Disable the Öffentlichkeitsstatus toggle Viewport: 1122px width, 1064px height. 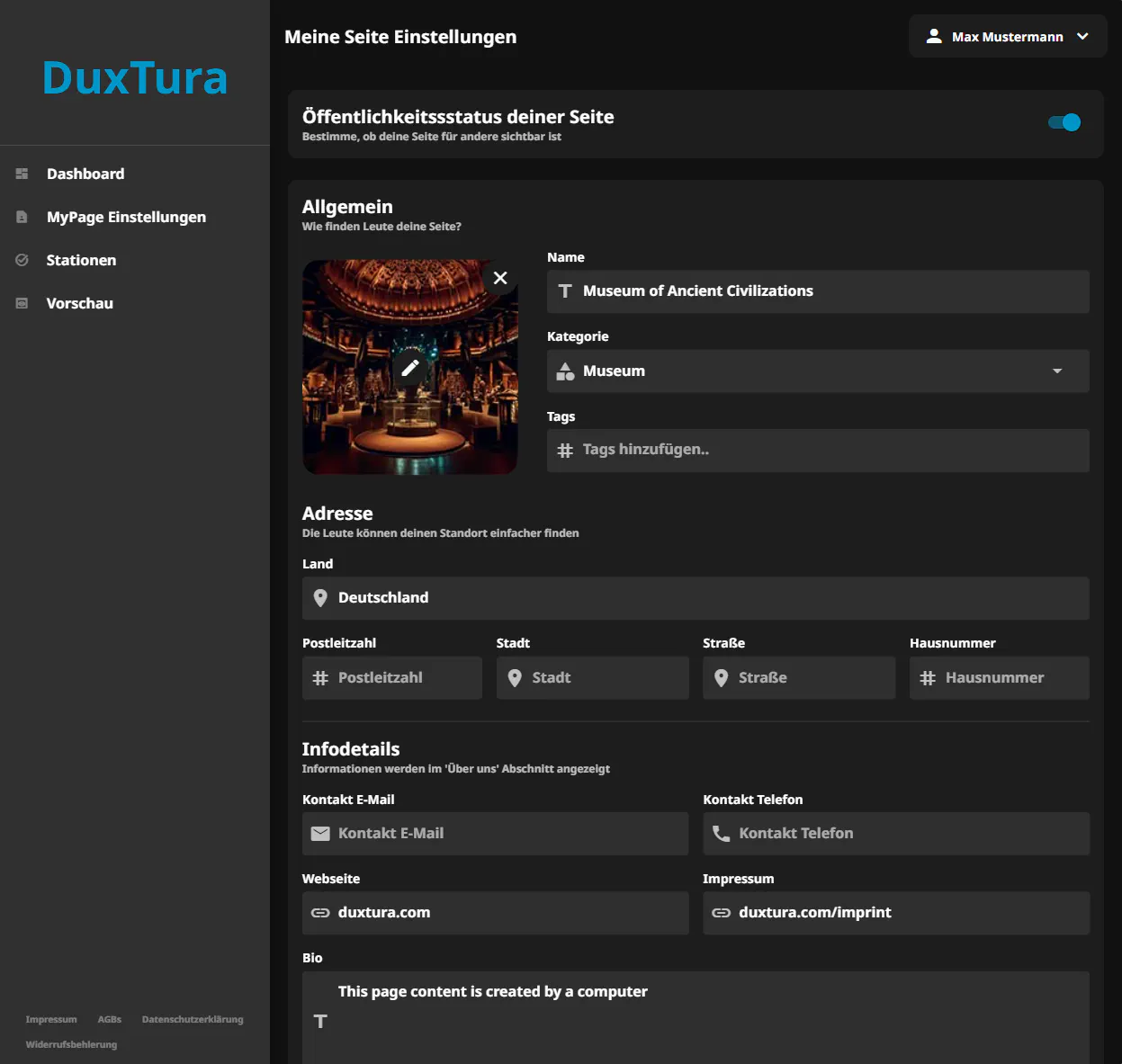pyautogui.click(x=1064, y=122)
